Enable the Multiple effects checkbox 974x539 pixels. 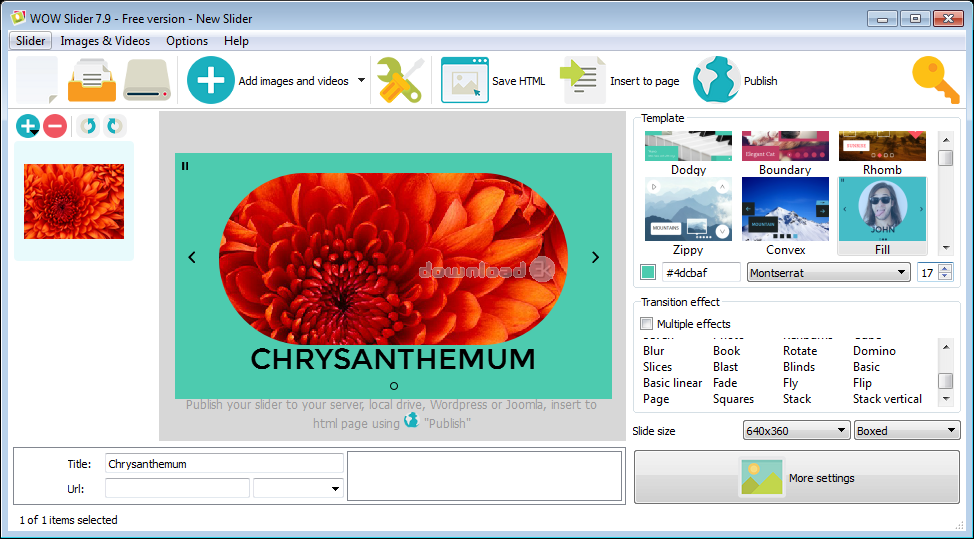point(647,324)
